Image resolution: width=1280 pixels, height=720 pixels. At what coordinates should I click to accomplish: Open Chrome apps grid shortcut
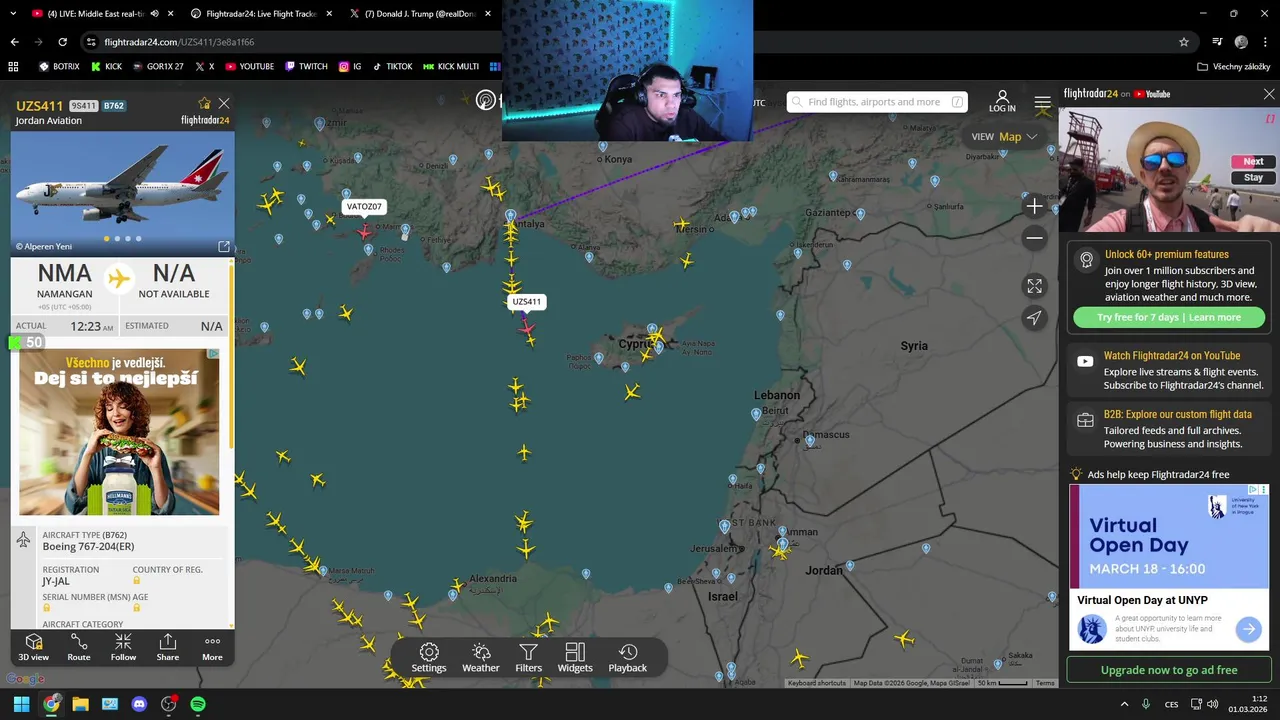coord(13,66)
